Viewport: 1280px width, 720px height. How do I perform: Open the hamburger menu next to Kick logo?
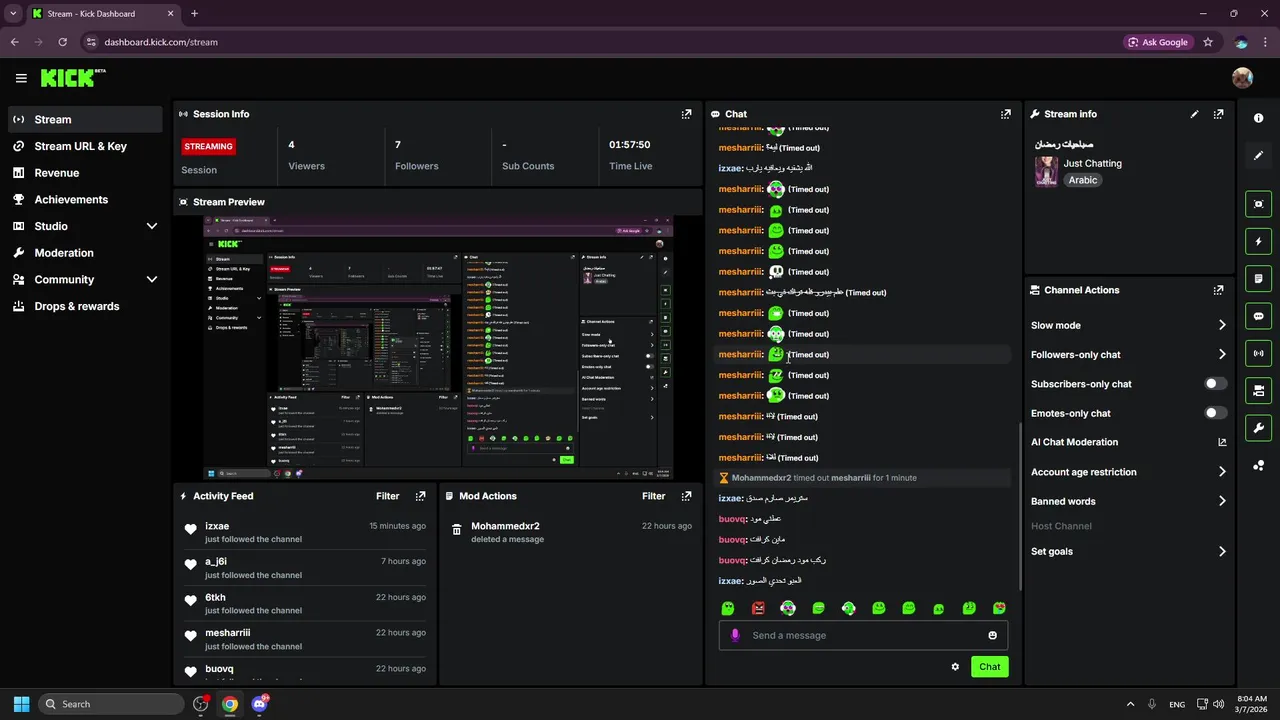point(21,78)
